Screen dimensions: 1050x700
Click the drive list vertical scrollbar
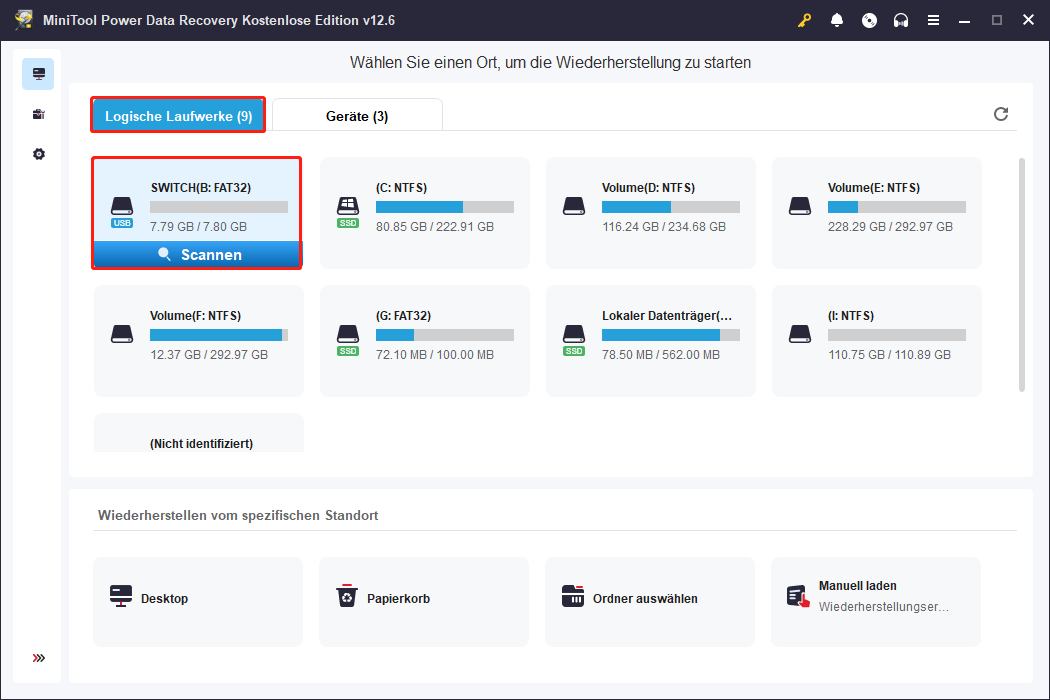click(1021, 275)
